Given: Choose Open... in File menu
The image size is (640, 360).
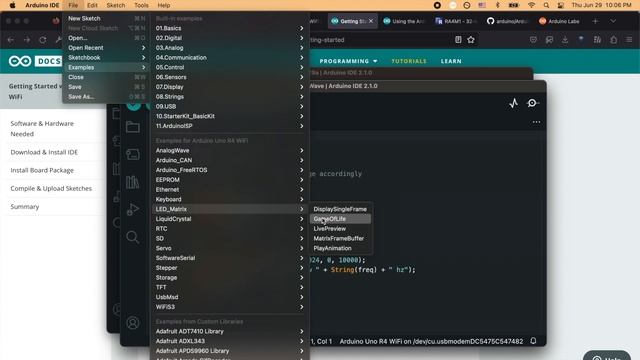Looking at the screenshot, I should 106,38.
